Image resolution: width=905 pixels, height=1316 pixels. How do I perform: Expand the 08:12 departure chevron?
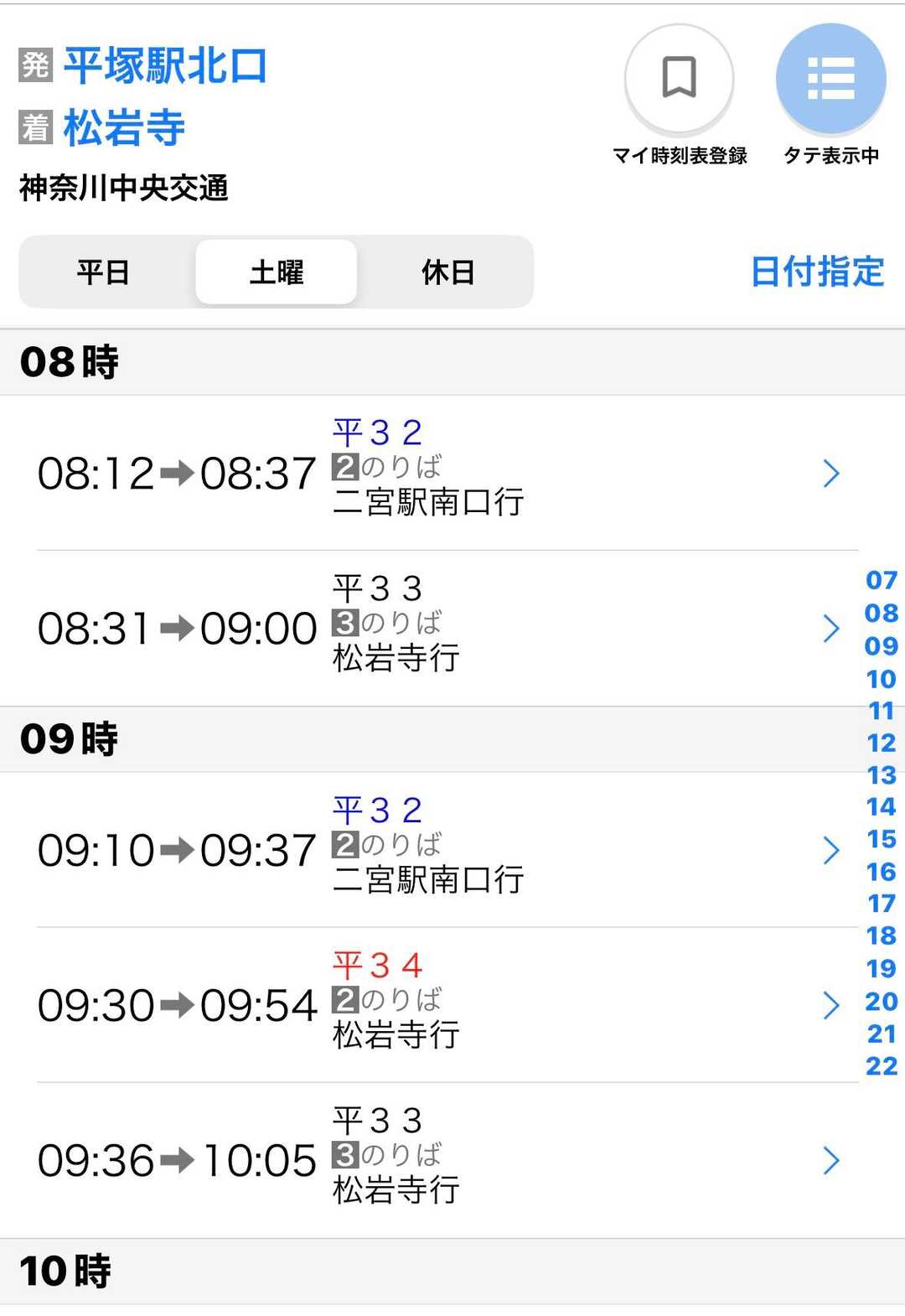click(830, 474)
